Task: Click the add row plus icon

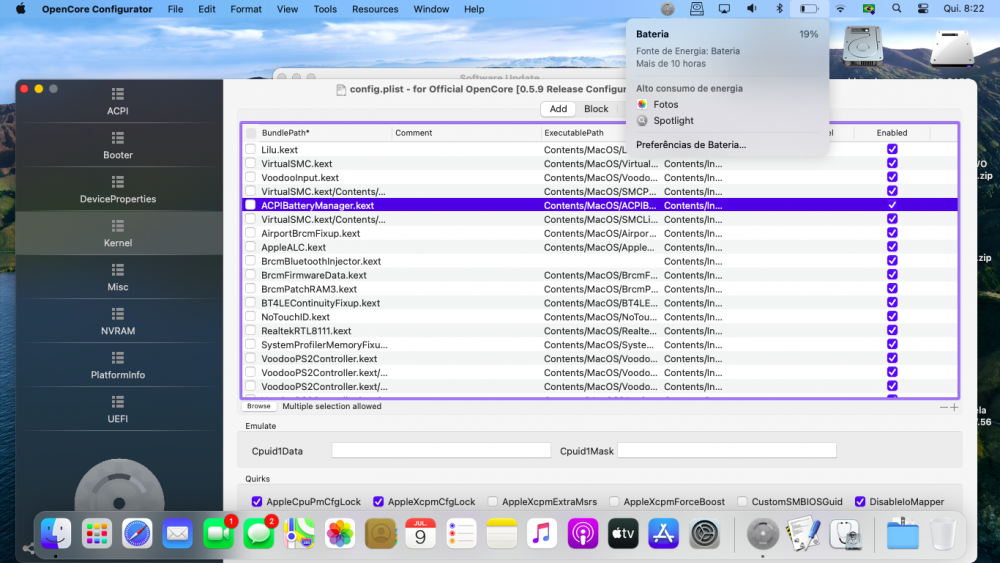Action: tap(954, 407)
